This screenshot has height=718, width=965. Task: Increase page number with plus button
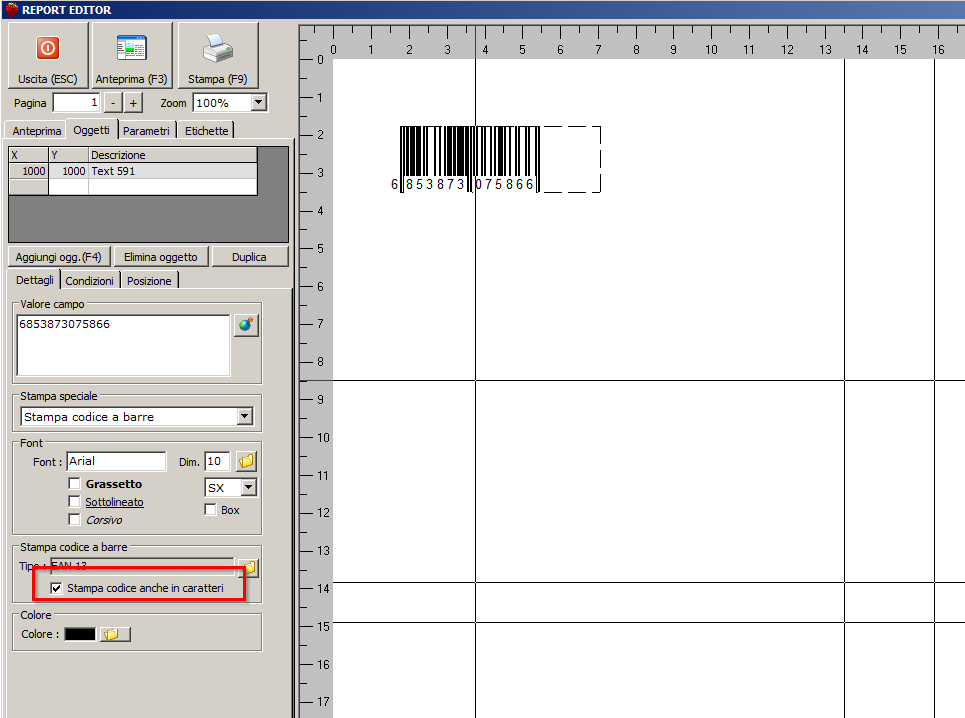133,103
